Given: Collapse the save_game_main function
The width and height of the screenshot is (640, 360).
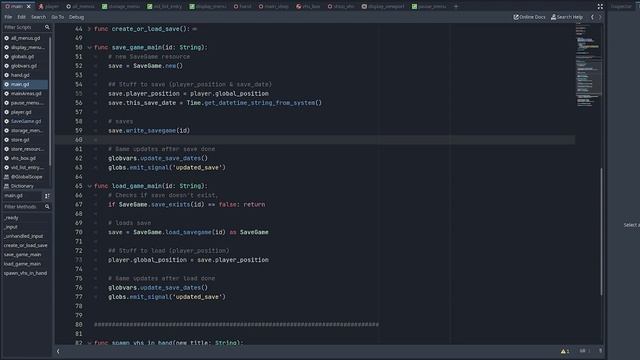Looking at the screenshot, I should (x=89, y=47).
